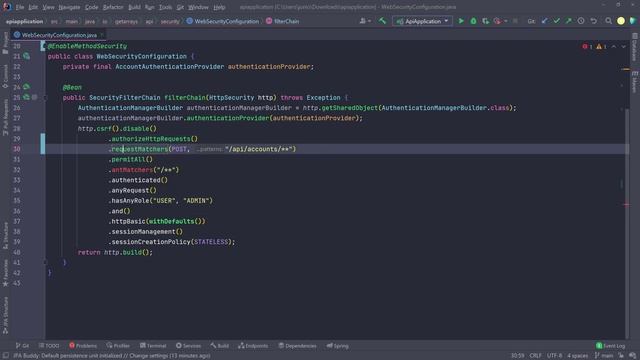Go to previous highlighted error arrow

tap(613, 47)
